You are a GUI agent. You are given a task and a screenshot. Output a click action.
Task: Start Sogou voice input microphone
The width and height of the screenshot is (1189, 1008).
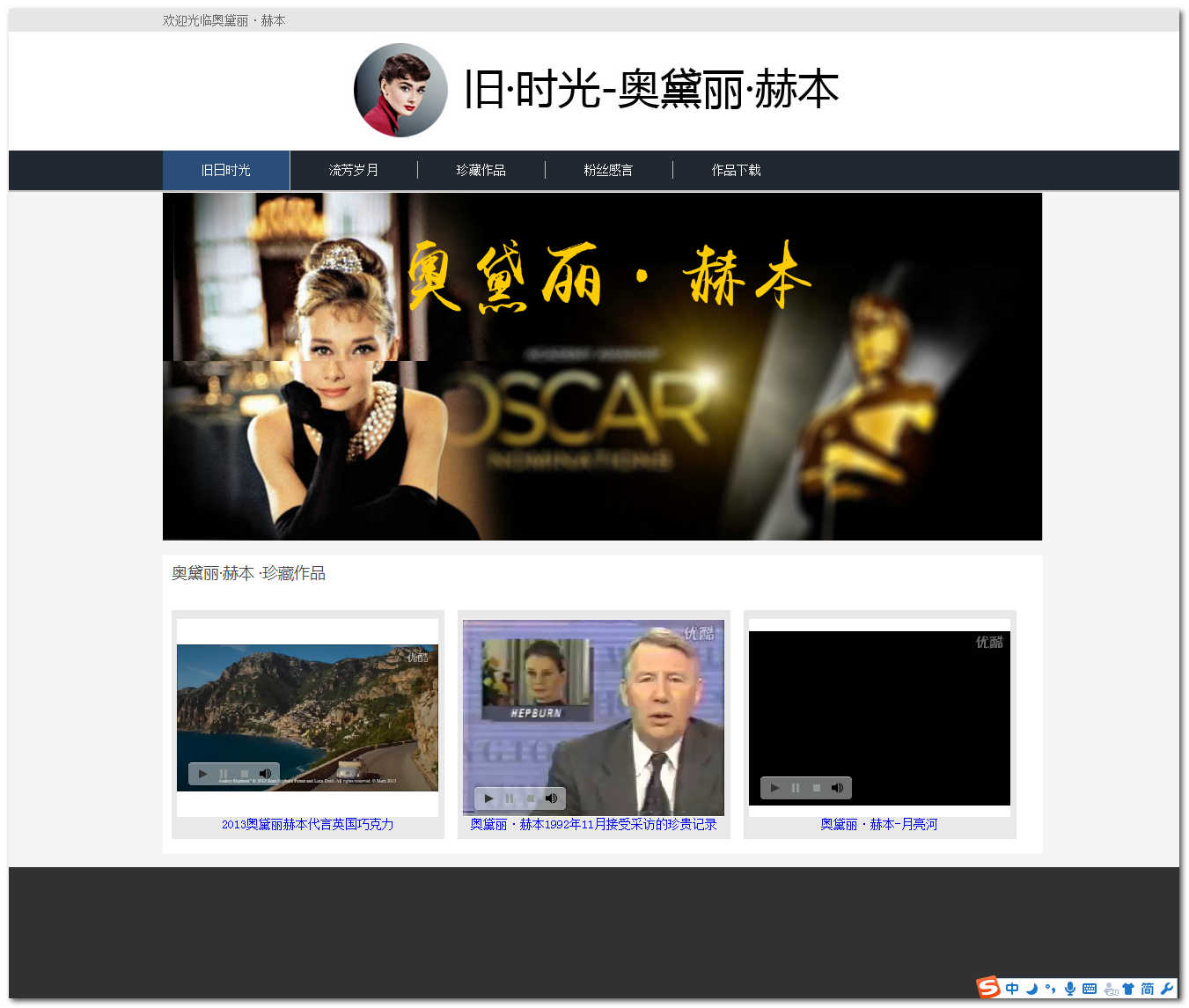click(1069, 989)
